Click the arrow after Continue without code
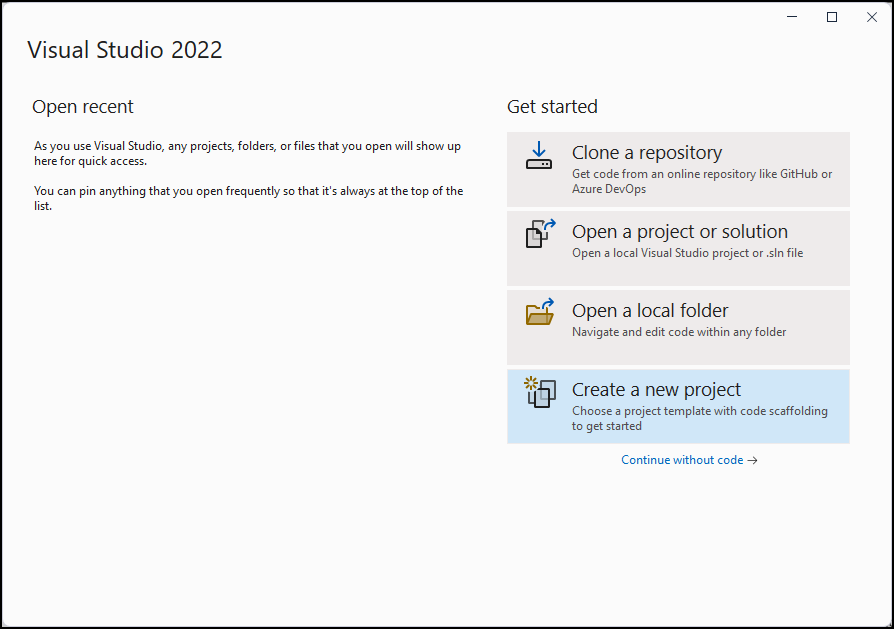Viewport: 894px width, 629px height. click(753, 460)
